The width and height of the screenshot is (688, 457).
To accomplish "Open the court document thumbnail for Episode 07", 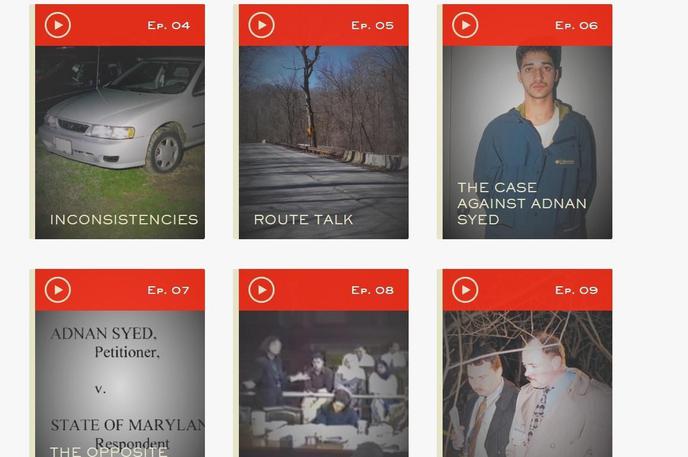I will [x=120, y=384].
